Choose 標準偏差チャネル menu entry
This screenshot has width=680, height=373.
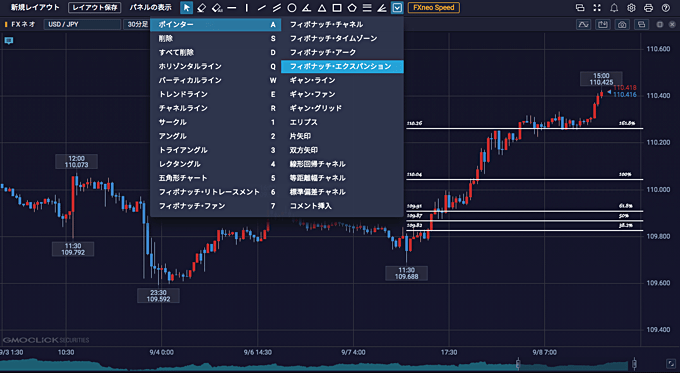tap(342, 192)
